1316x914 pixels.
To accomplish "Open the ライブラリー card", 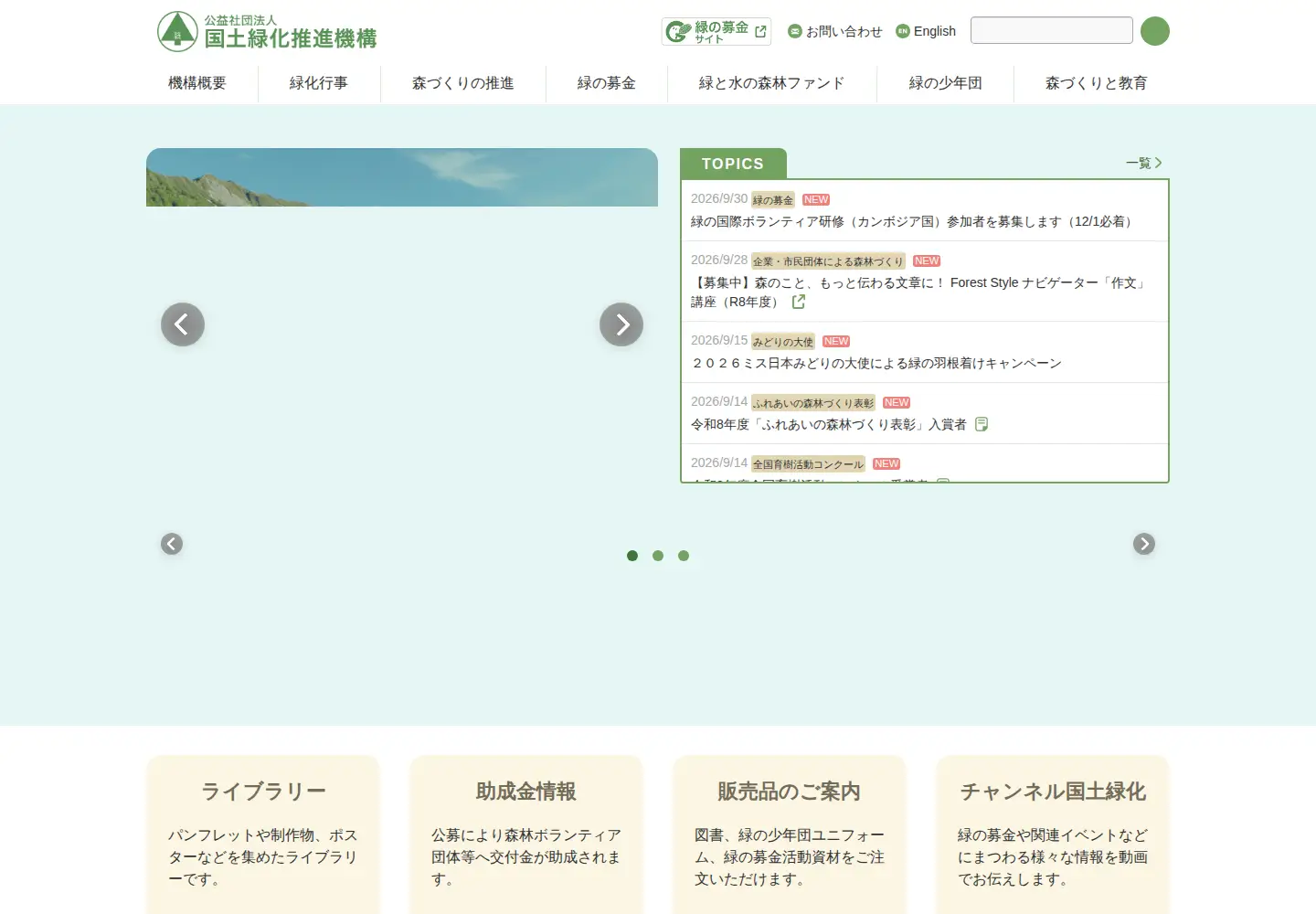I will (x=263, y=834).
